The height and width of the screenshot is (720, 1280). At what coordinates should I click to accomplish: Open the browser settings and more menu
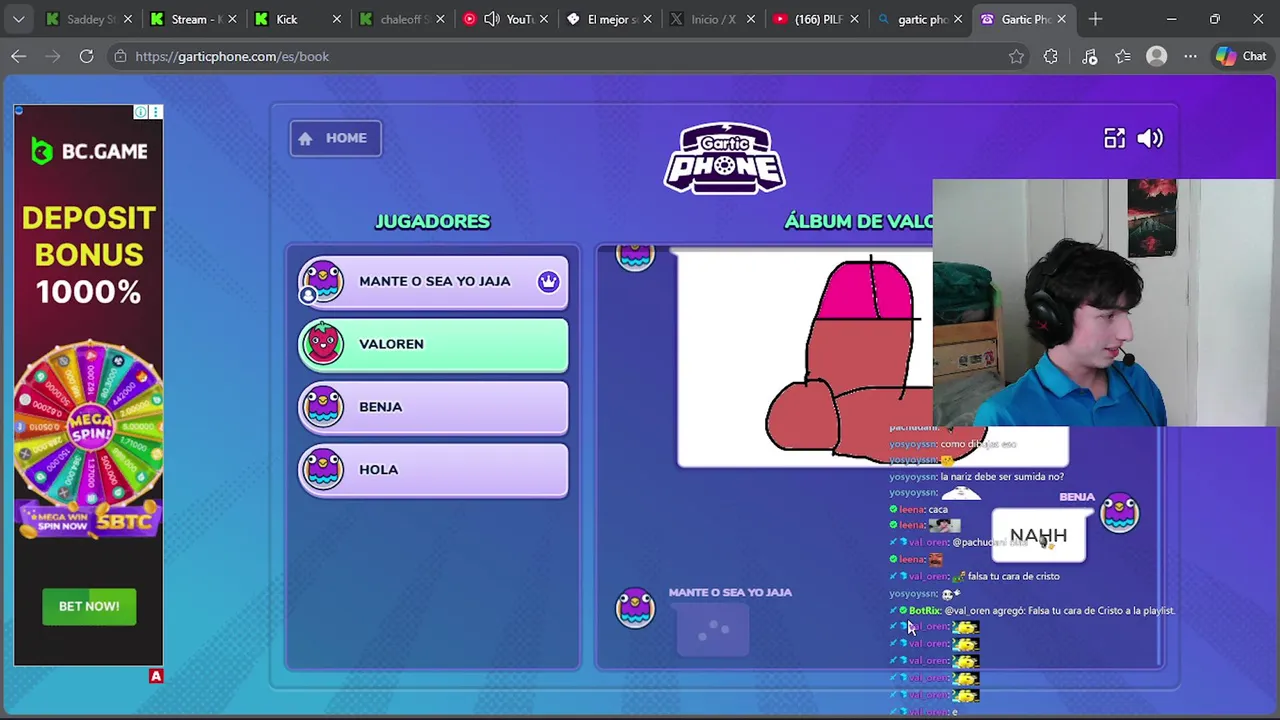1190,57
